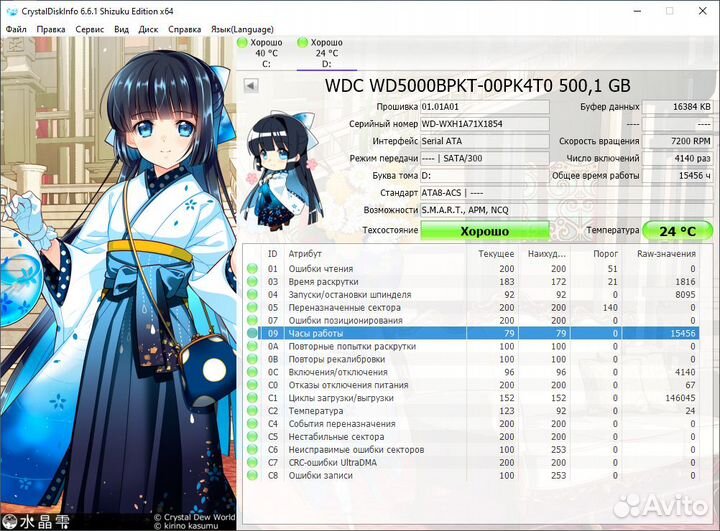
Task: Click the drive letter field D:
Action: (485, 175)
